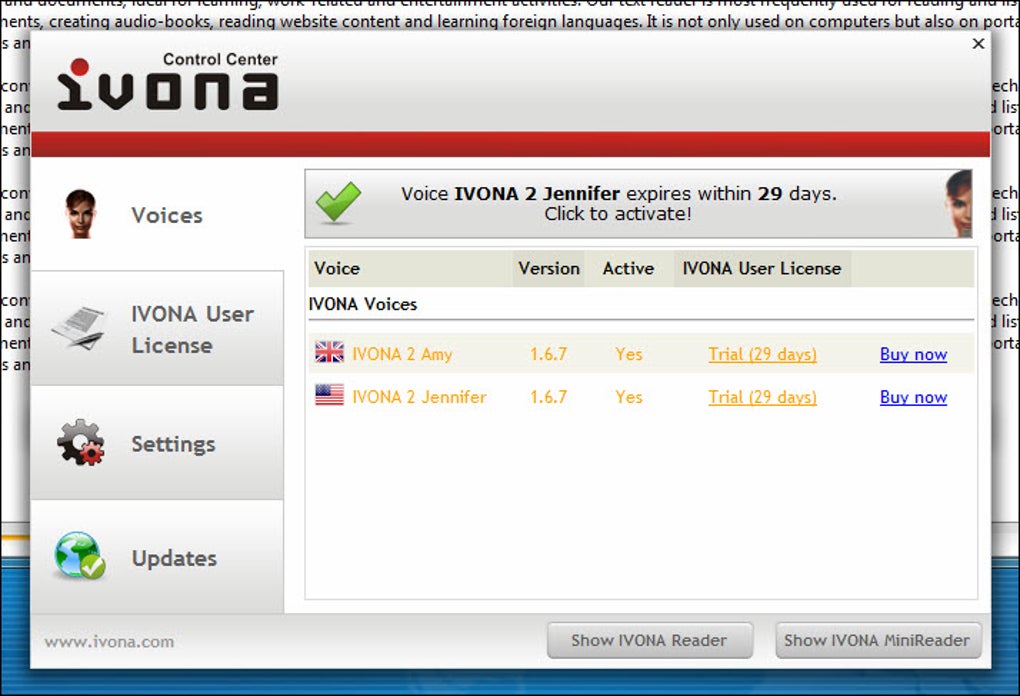Viewport: 1020px width, 696px height.
Task: Select the IVONA 2 Jennifer voice name
Action: (419, 397)
